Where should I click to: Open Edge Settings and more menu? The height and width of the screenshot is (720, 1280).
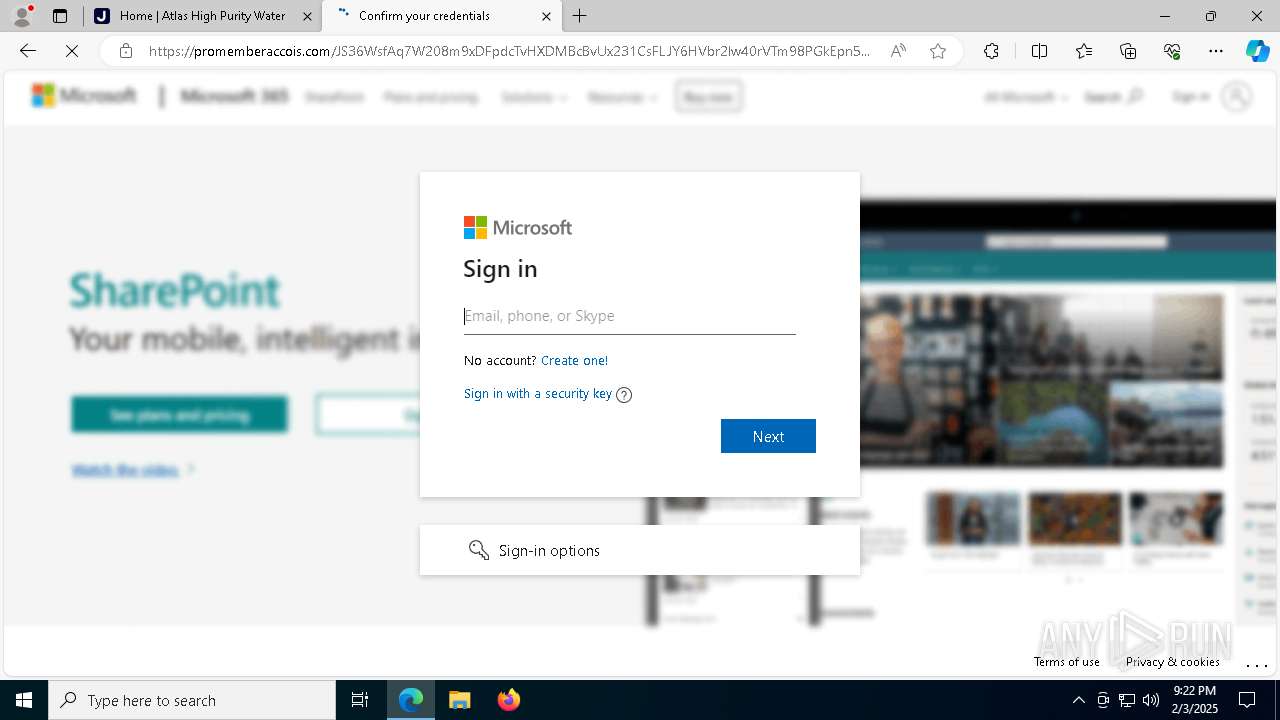1216,51
